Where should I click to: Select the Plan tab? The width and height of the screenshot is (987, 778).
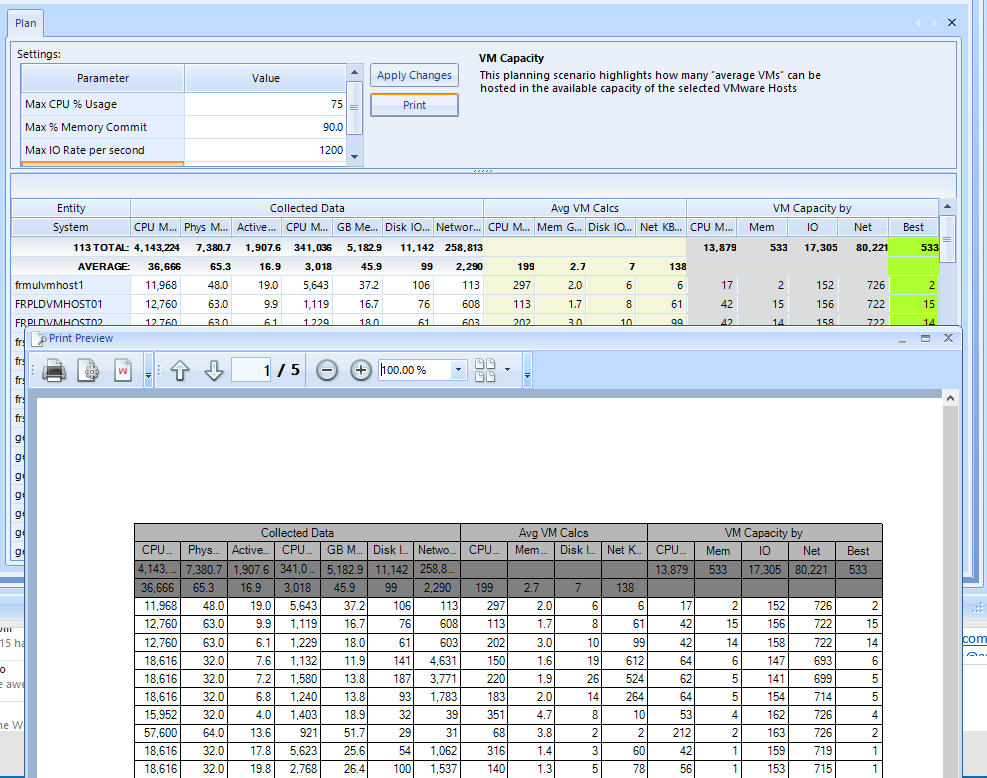click(26, 22)
